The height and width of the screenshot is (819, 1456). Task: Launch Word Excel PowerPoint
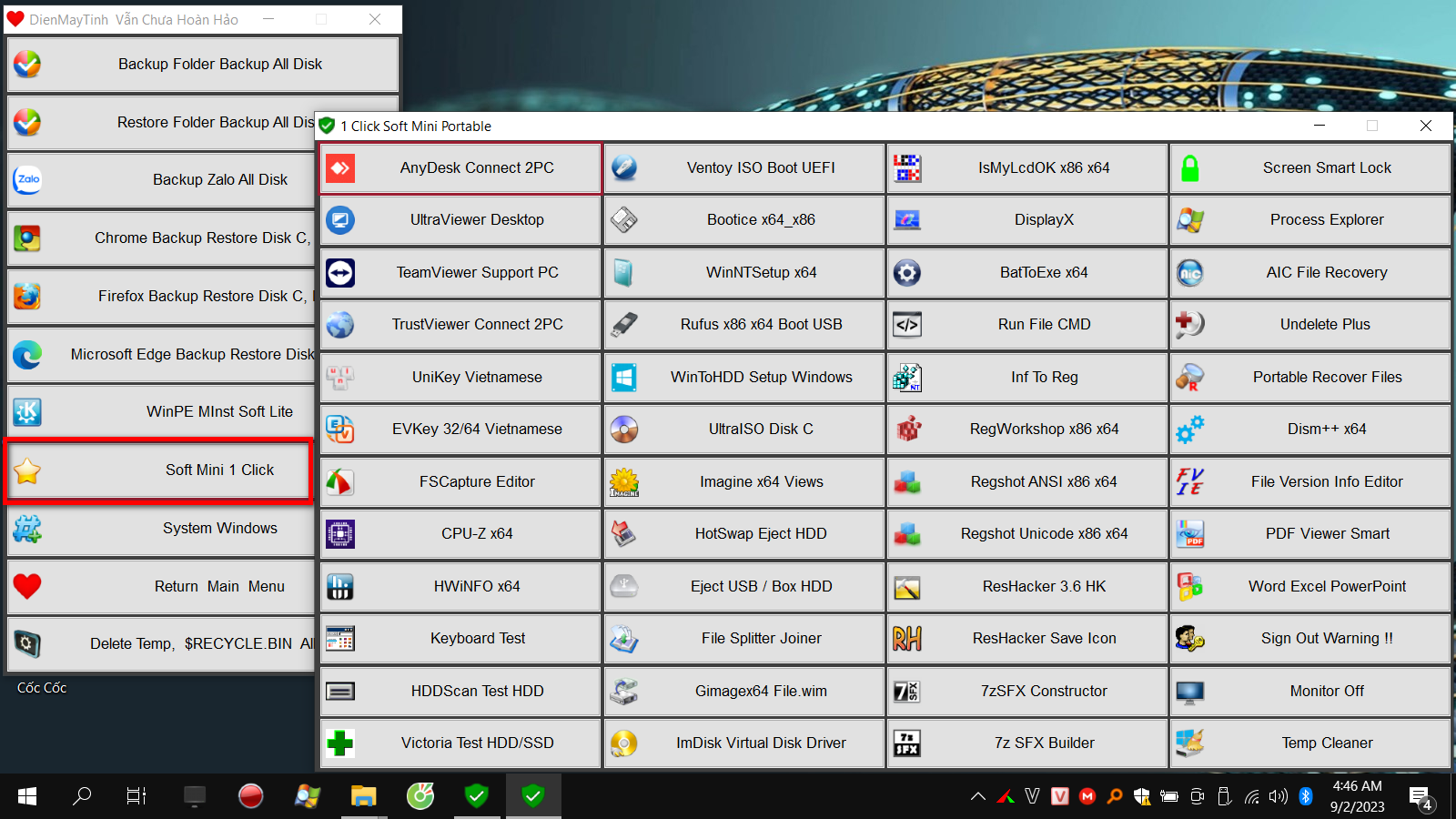point(1310,587)
